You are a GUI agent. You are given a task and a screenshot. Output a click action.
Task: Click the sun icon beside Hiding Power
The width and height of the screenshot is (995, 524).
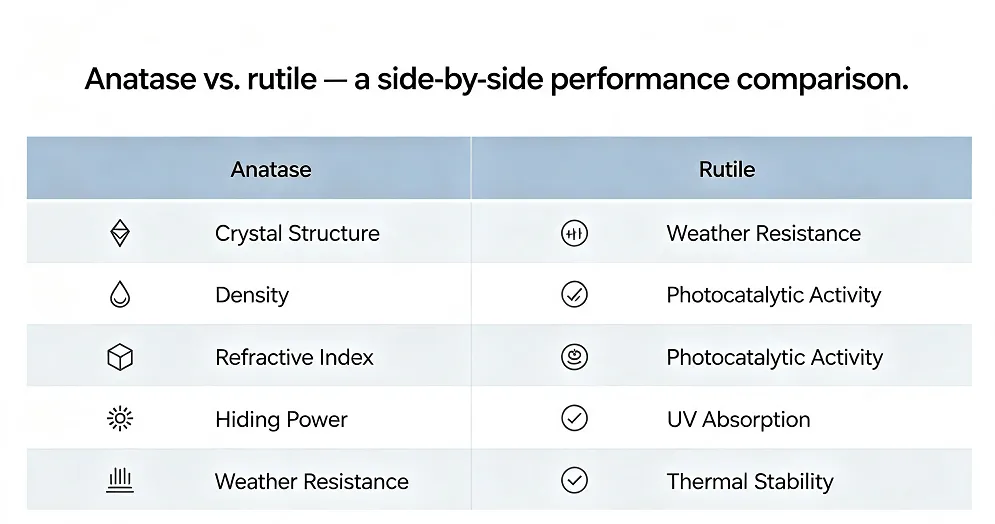click(120, 419)
